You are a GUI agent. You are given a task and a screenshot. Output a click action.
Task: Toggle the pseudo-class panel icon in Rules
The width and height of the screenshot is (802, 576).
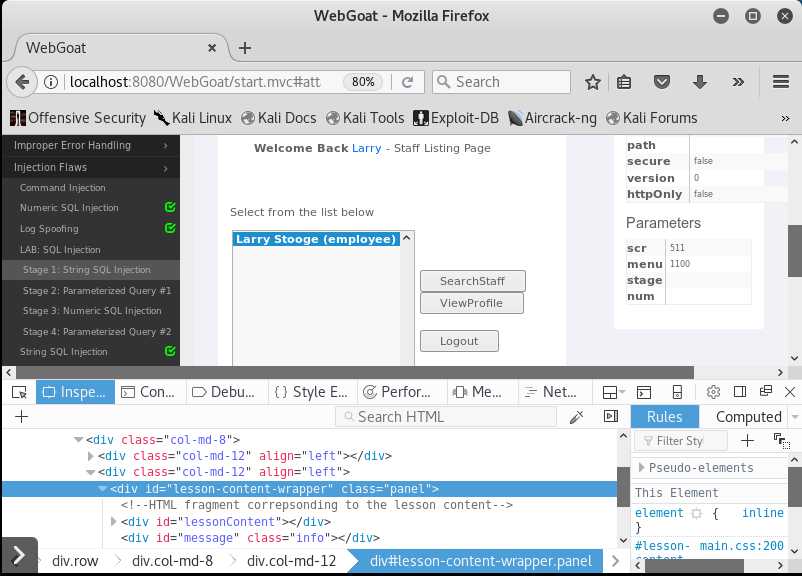pos(782,440)
